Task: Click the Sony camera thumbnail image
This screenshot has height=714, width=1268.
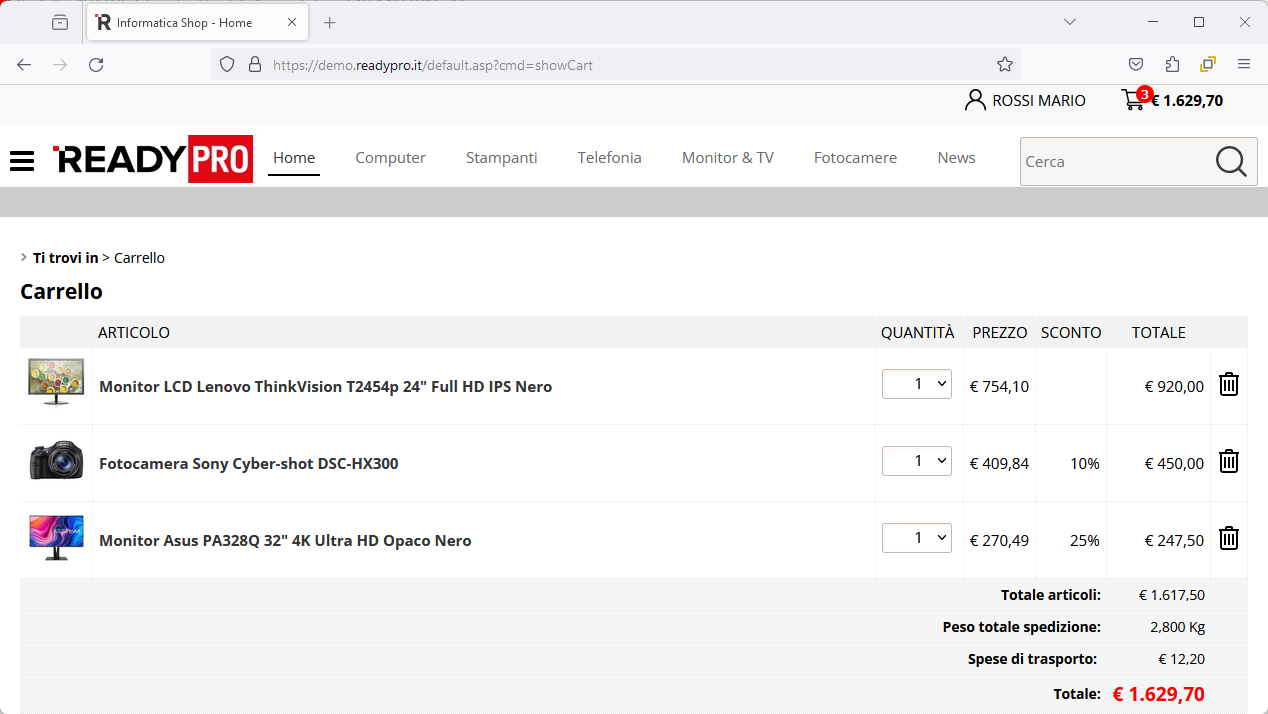Action: tap(56, 461)
